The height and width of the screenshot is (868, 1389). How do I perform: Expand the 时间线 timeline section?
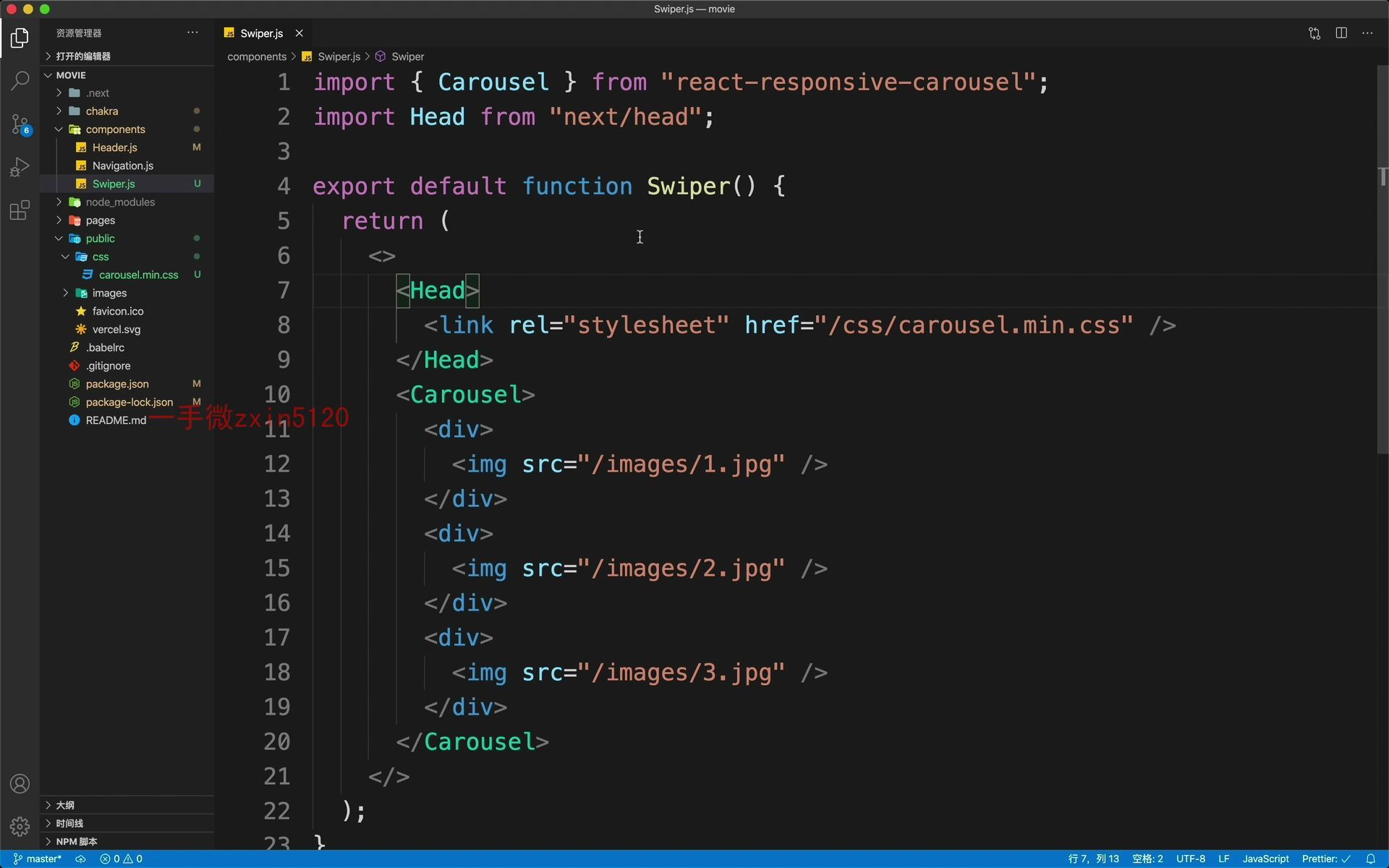(x=127, y=823)
